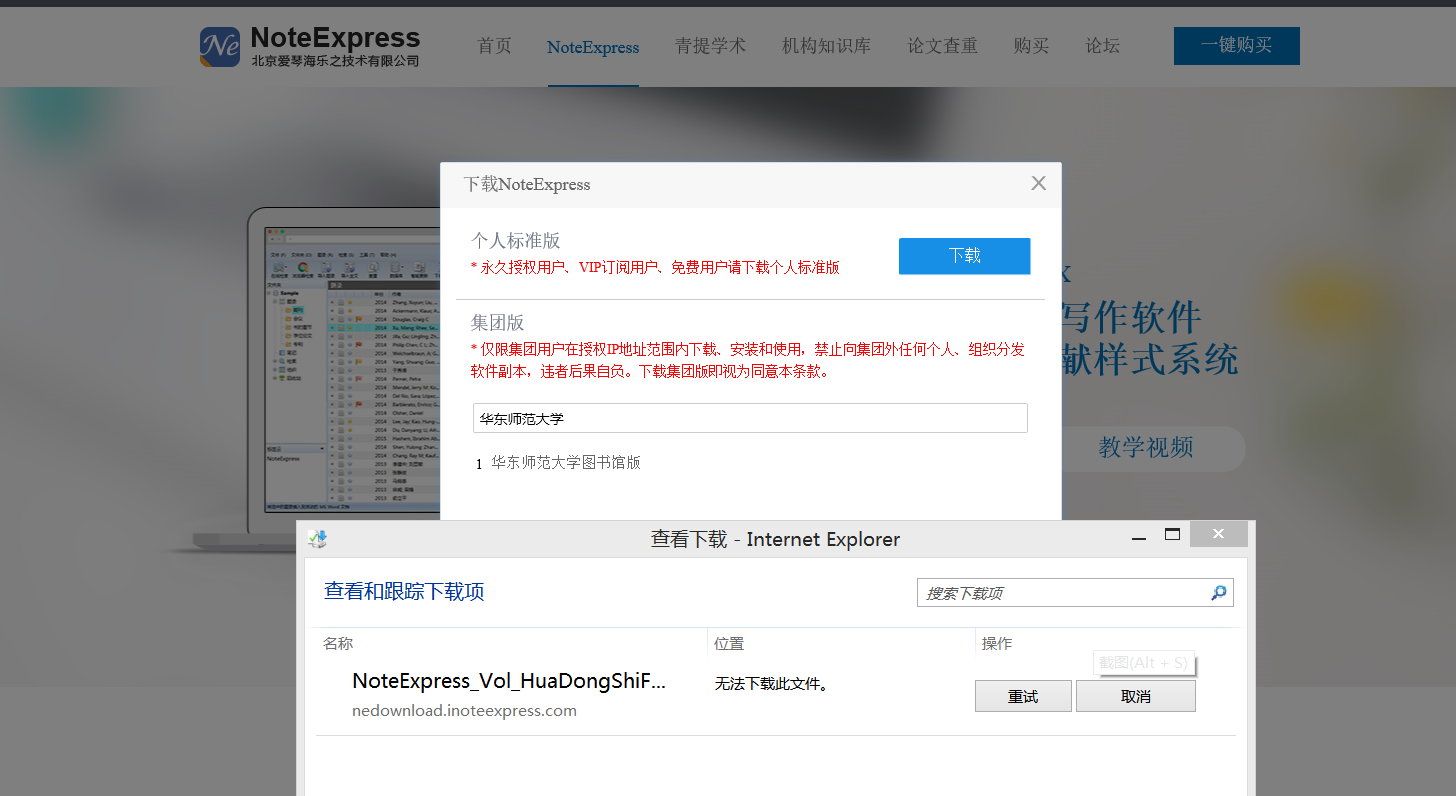Cancel the failed download with 取消

point(1135,696)
